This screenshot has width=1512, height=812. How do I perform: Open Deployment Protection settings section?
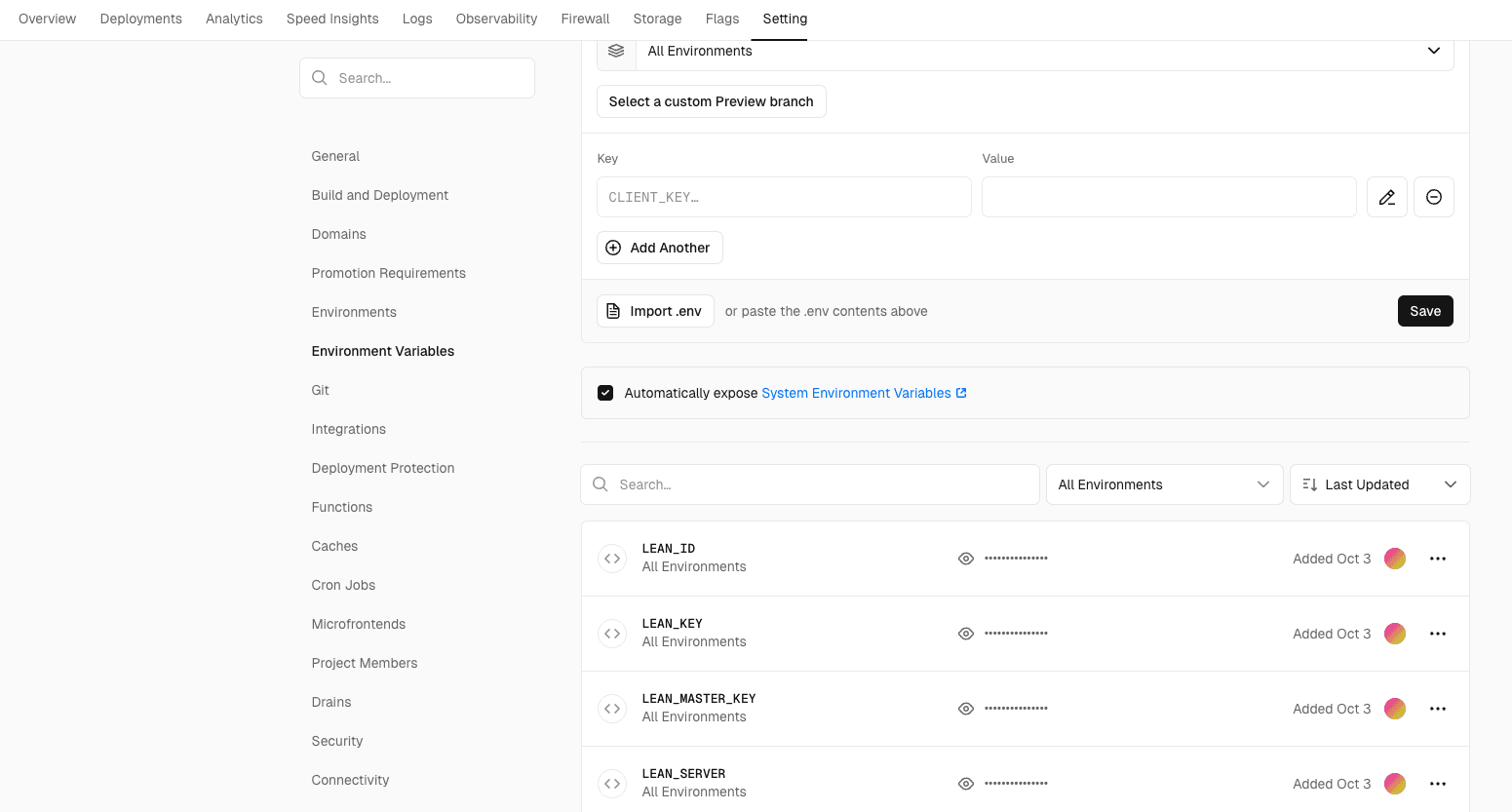tap(383, 468)
